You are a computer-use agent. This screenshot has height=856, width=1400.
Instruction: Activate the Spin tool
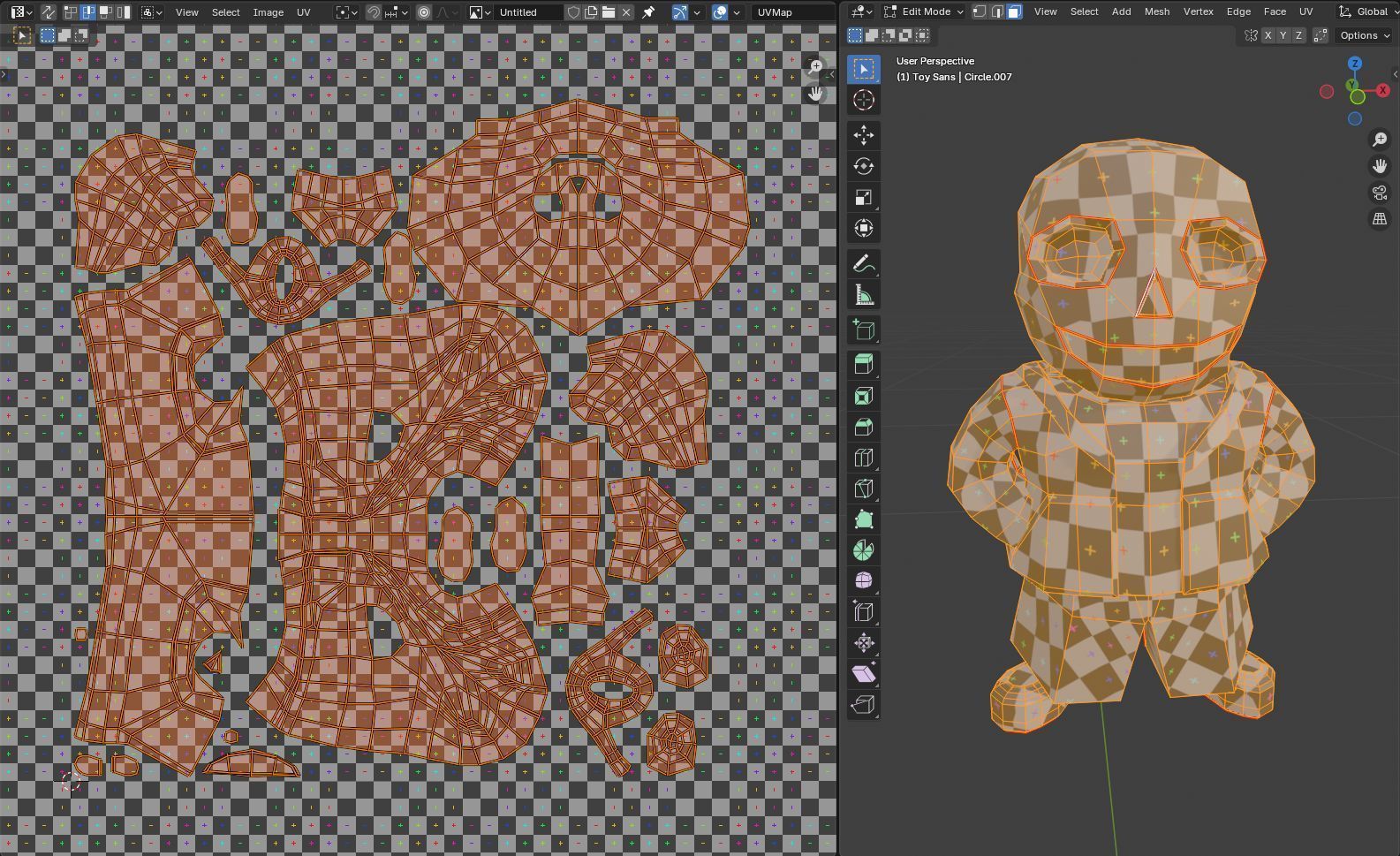click(x=863, y=550)
